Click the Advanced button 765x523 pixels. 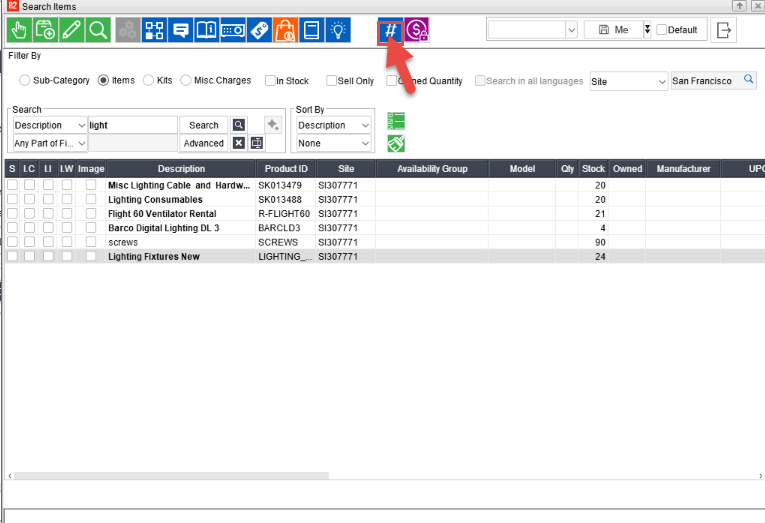[203, 143]
